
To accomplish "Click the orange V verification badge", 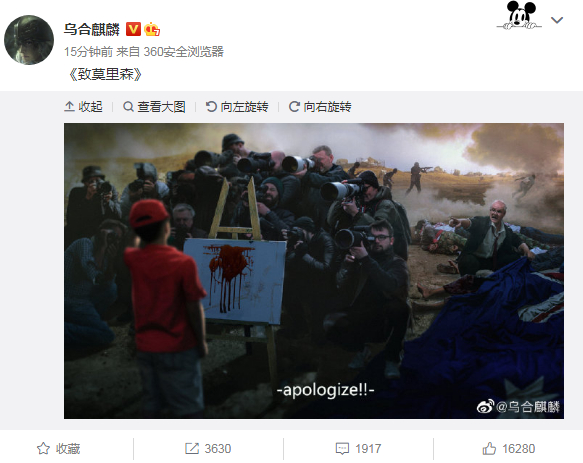I will pos(133,29).
